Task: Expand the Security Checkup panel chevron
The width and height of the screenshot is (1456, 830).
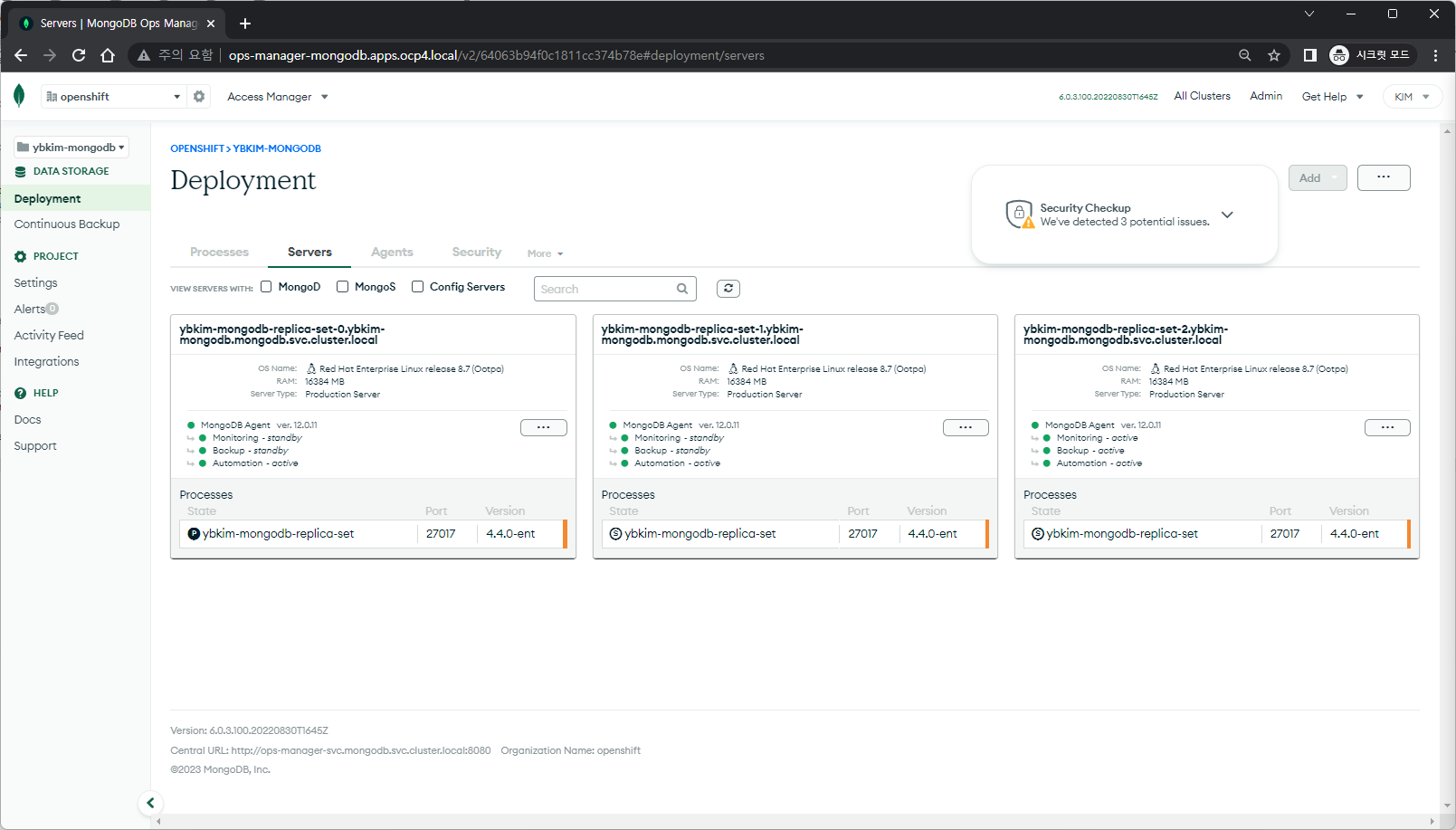Action: [x=1227, y=215]
